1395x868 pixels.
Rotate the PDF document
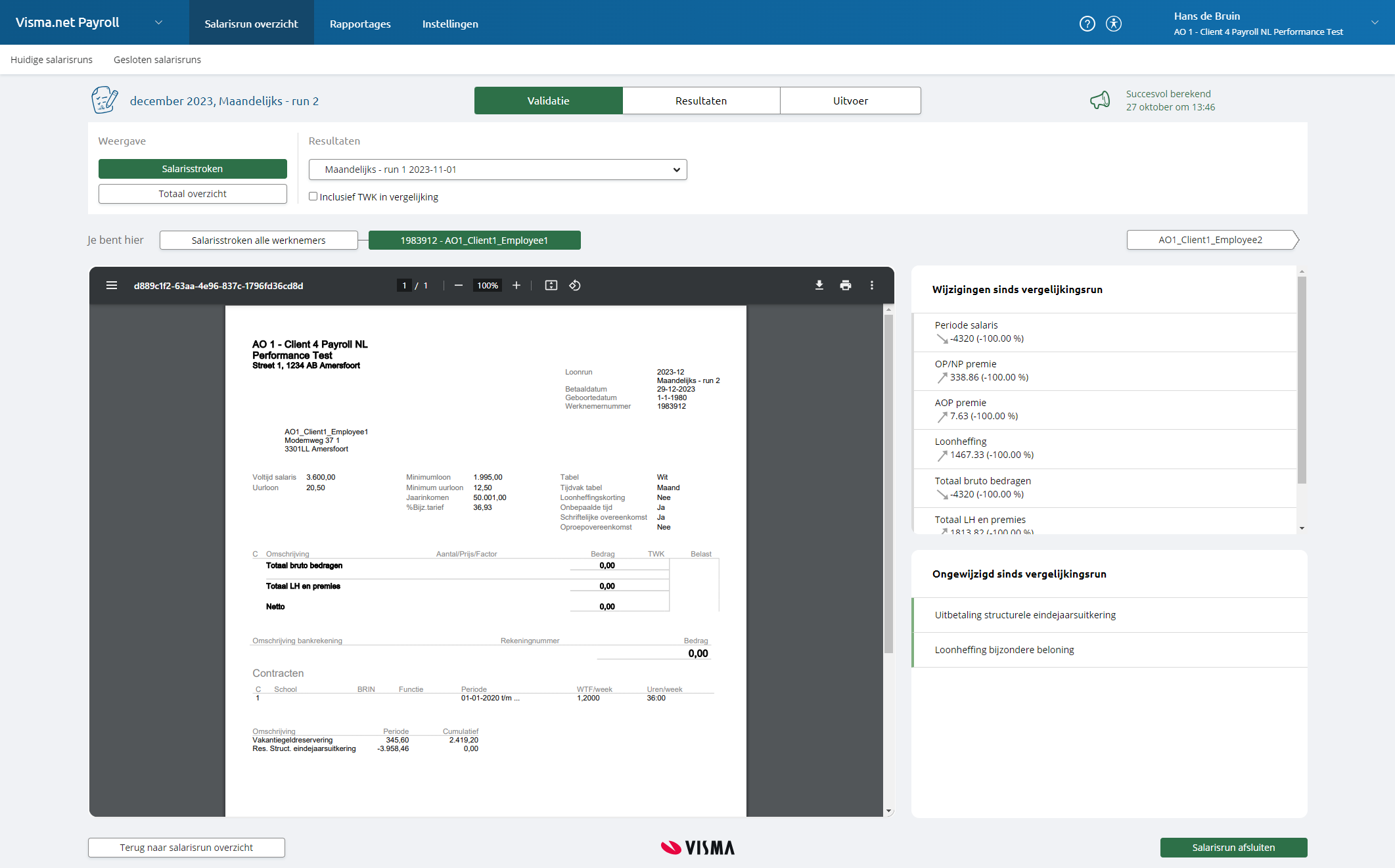[575, 285]
